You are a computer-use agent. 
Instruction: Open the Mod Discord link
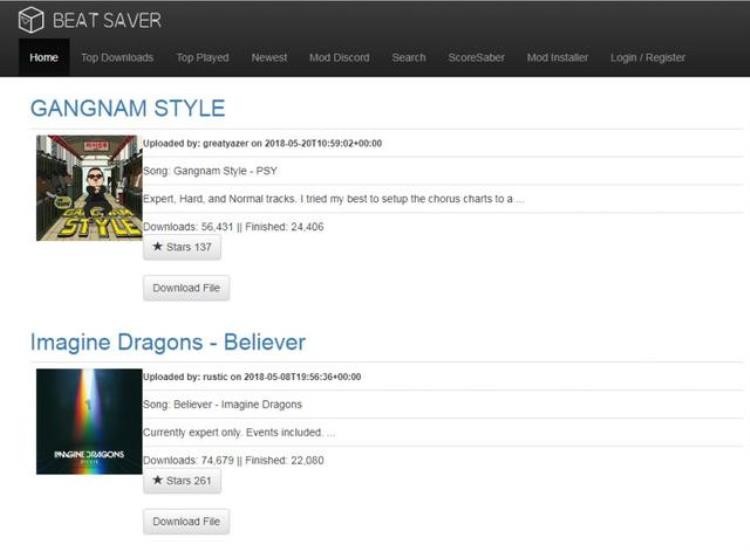point(339,58)
